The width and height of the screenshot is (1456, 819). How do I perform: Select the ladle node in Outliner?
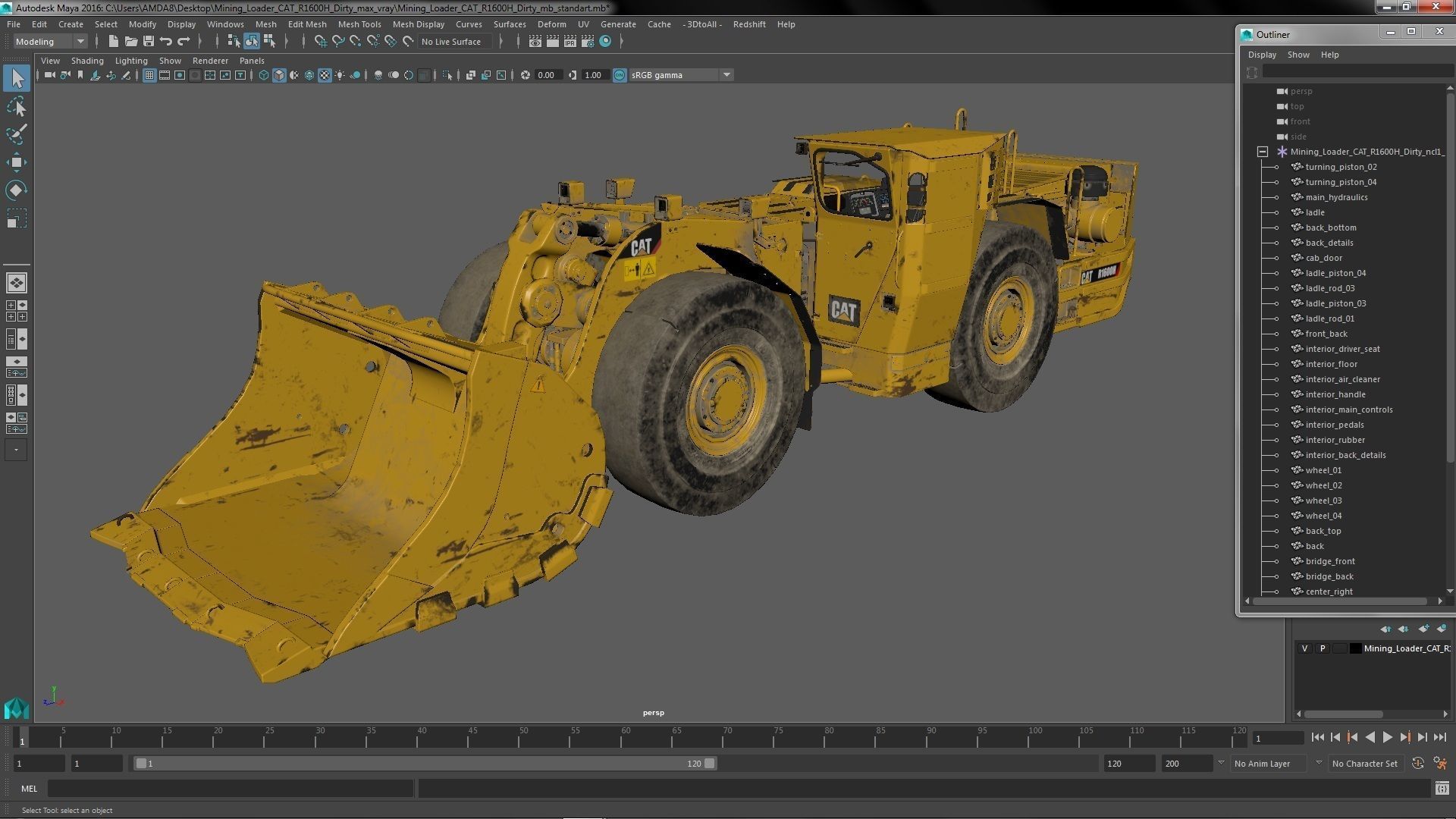(1315, 212)
